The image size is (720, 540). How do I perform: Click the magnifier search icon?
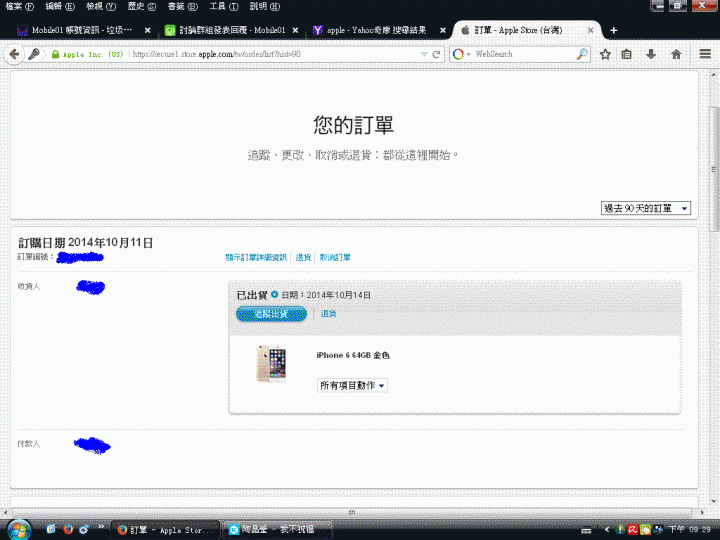582,54
